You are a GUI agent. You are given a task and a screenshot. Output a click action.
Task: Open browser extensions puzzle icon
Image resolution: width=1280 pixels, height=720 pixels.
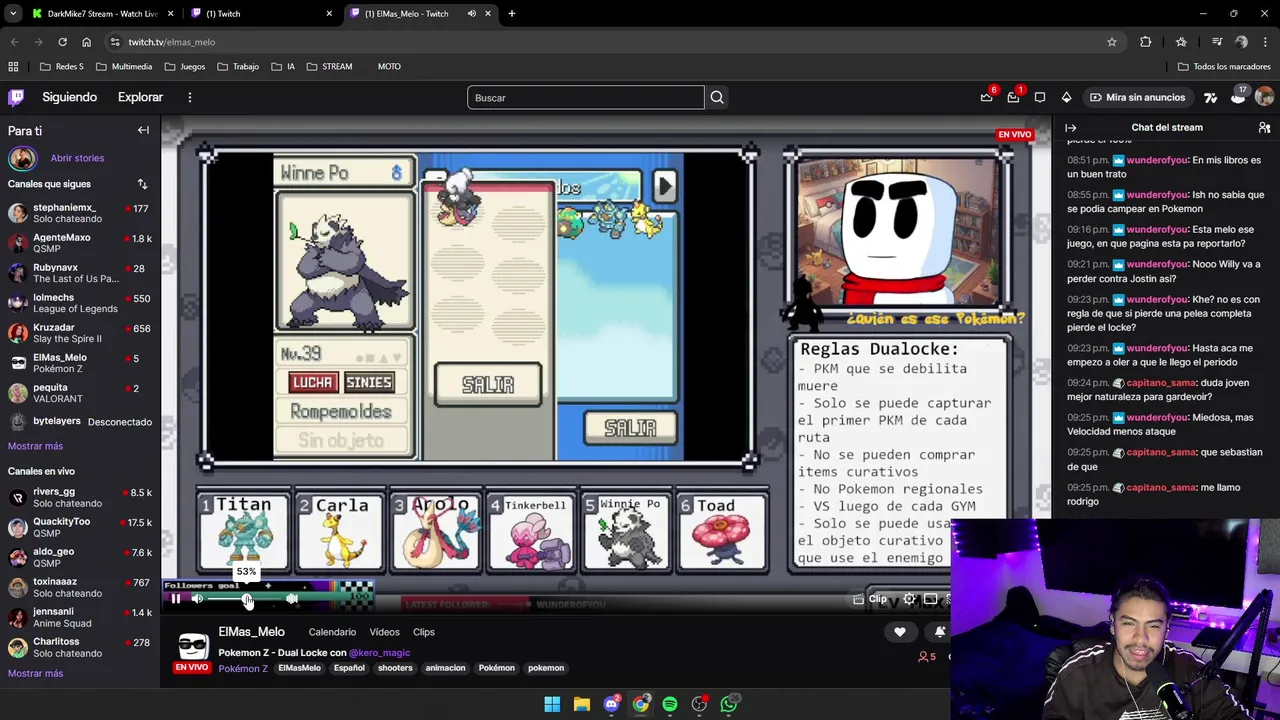[1146, 42]
